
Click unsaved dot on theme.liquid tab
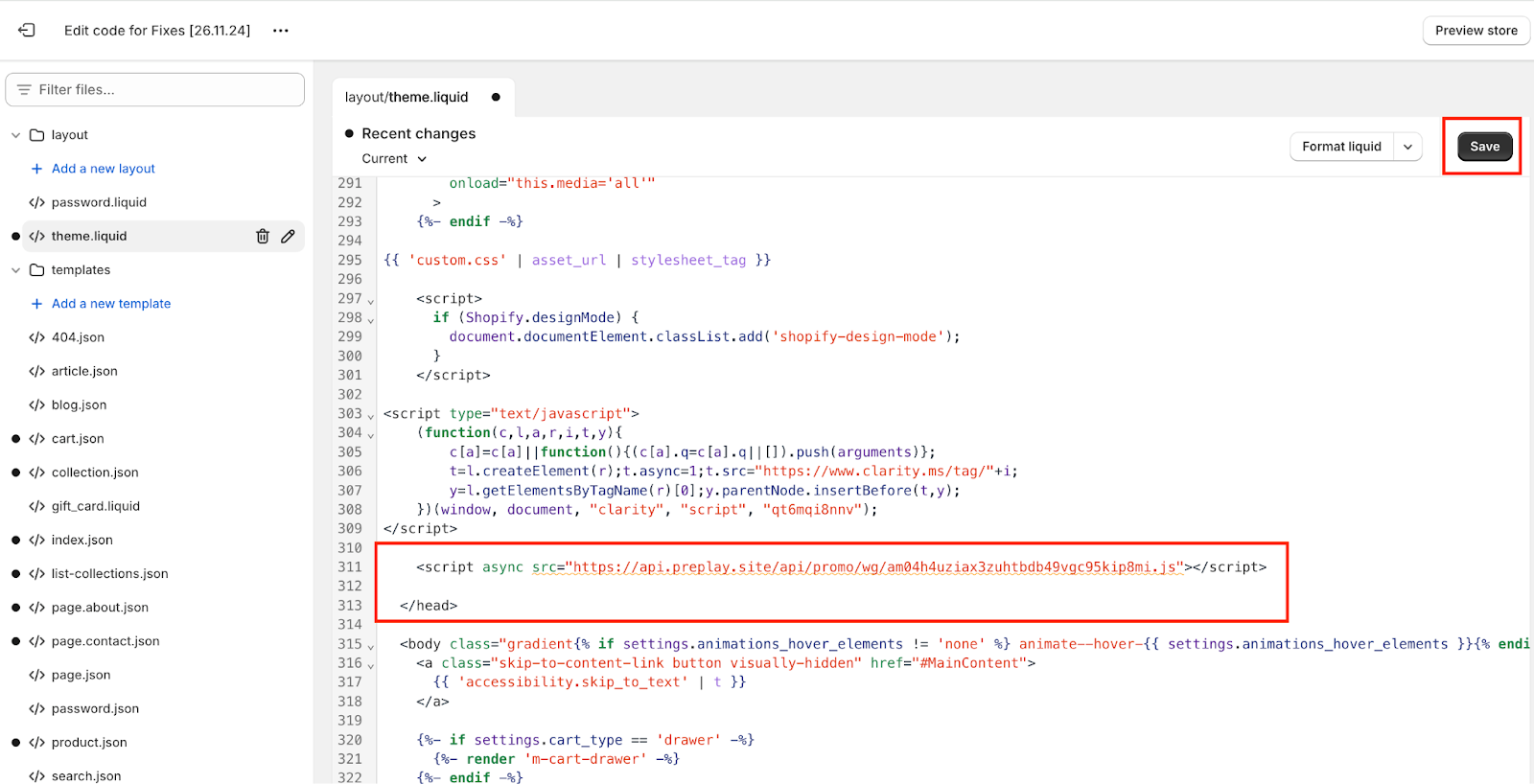pyautogui.click(x=496, y=97)
